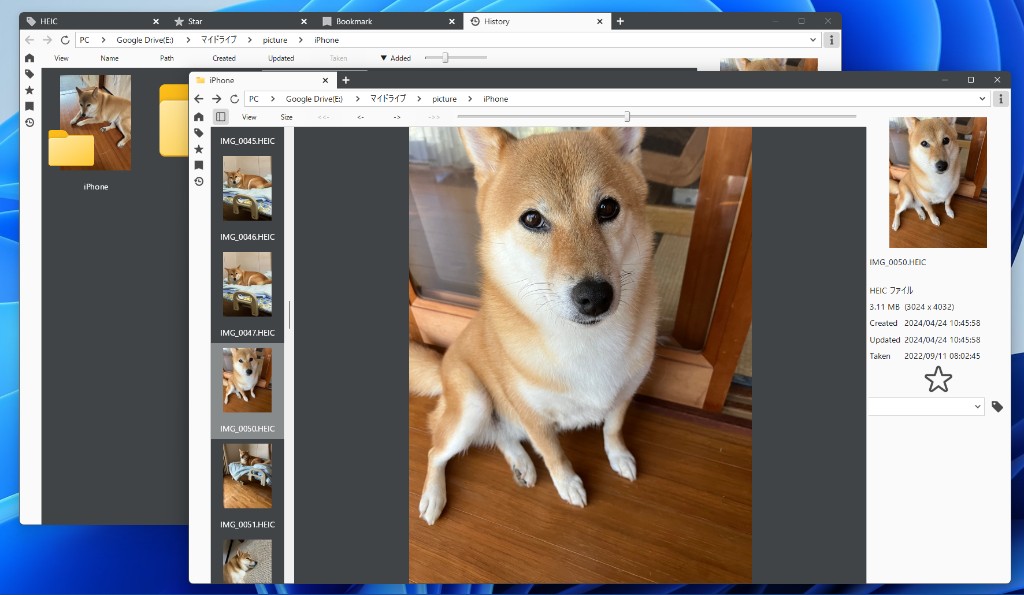Toggle the Taken column sorting
The height and width of the screenshot is (595, 1024).
coord(340,57)
